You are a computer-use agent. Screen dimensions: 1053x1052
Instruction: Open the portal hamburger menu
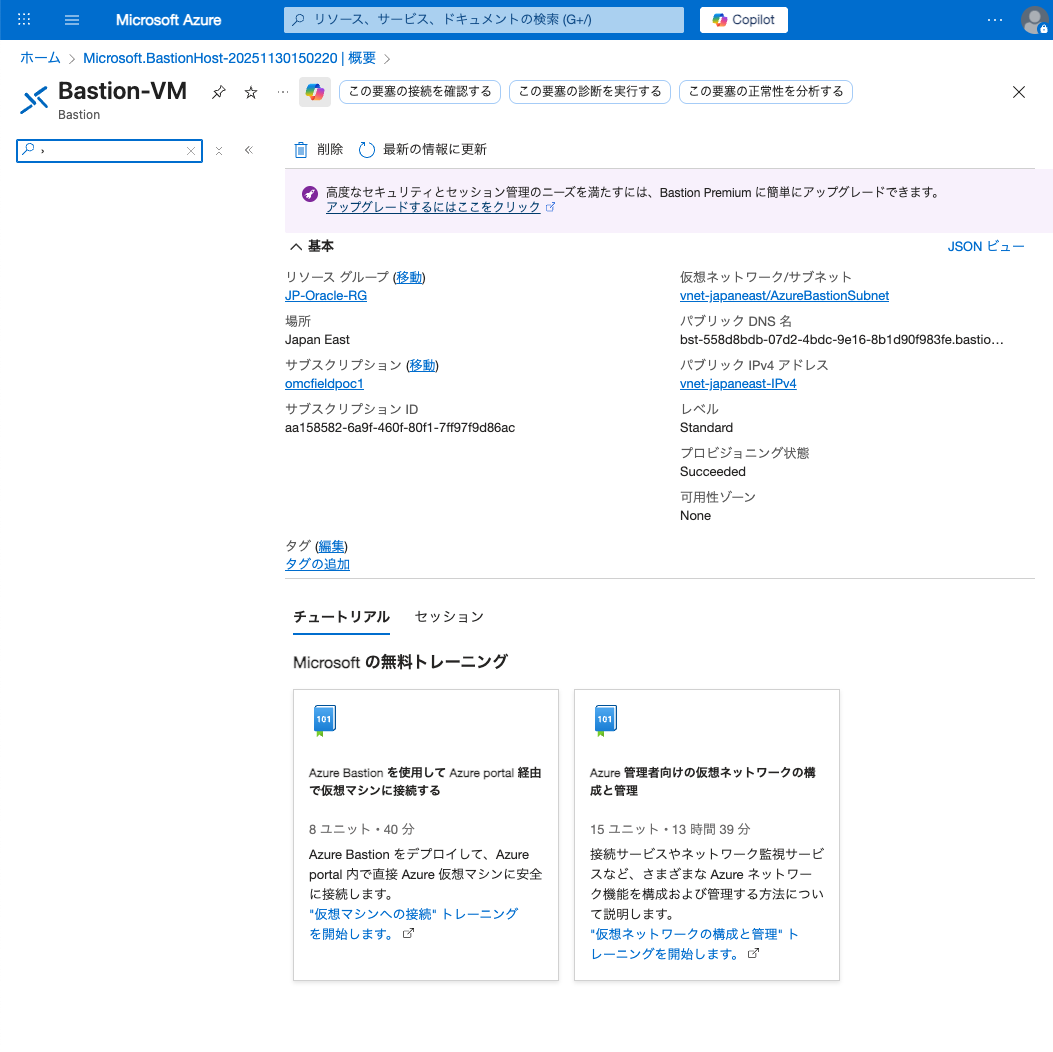(72, 19)
